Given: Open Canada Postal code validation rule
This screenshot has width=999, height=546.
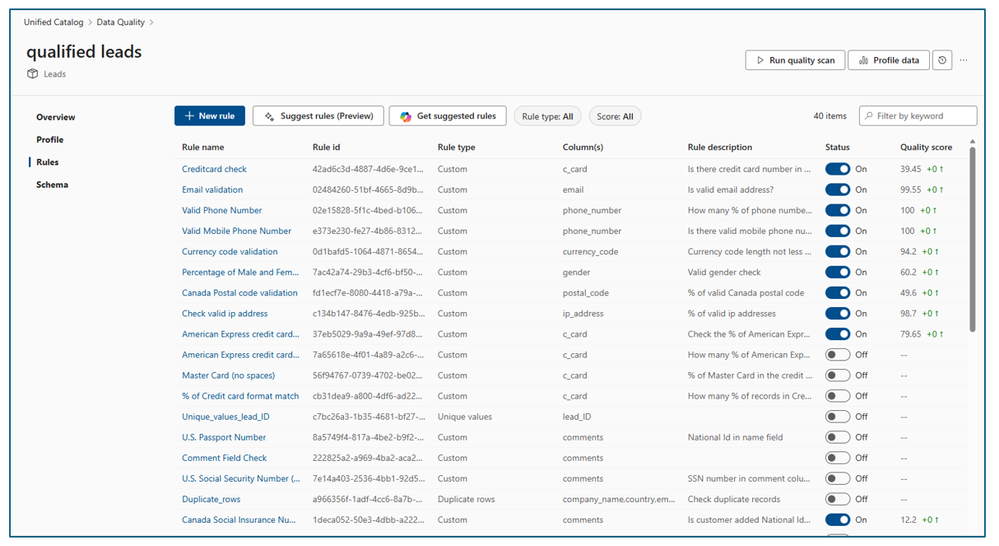Looking at the screenshot, I should pyautogui.click(x=240, y=292).
